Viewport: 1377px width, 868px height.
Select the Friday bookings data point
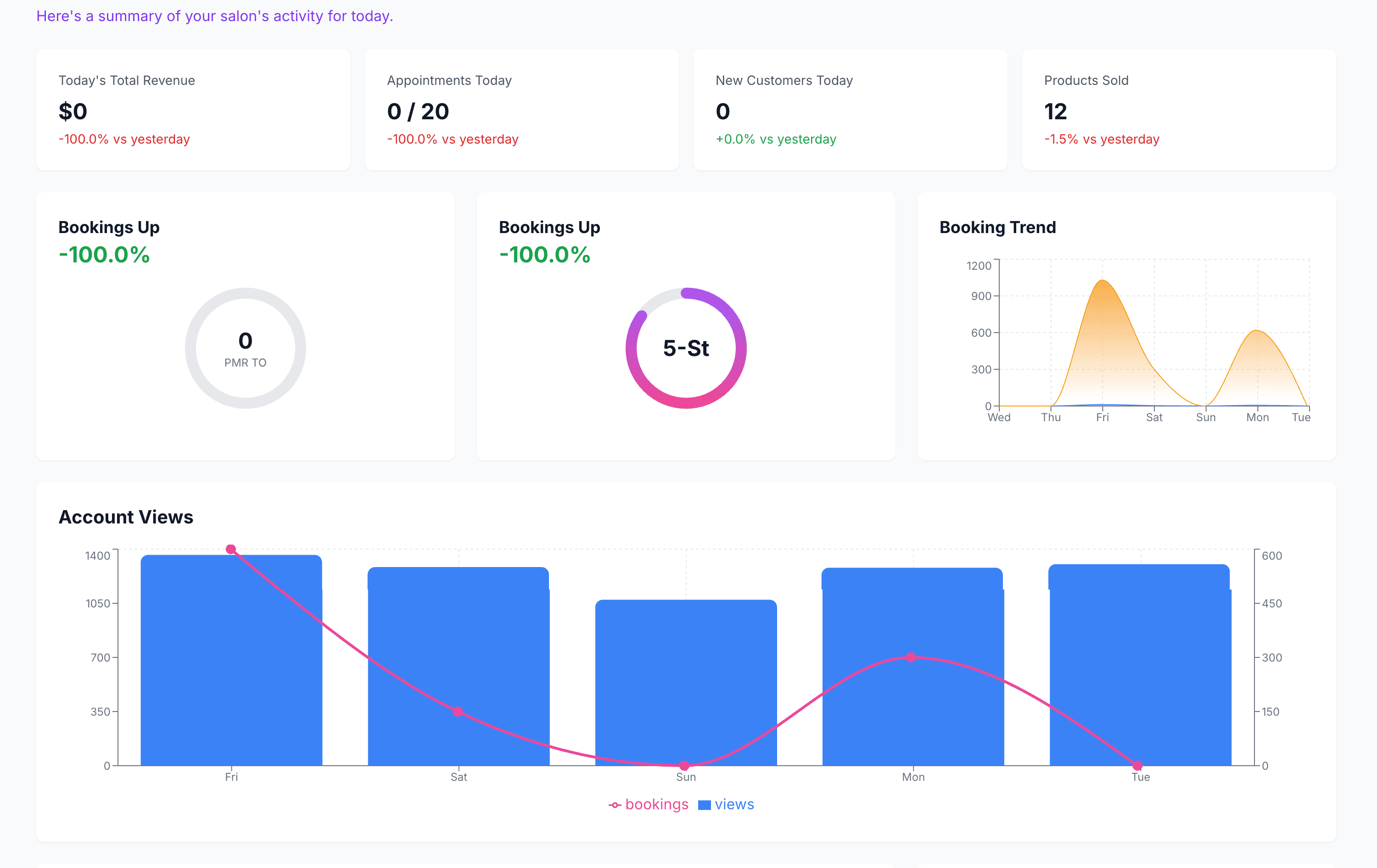coord(231,549)
